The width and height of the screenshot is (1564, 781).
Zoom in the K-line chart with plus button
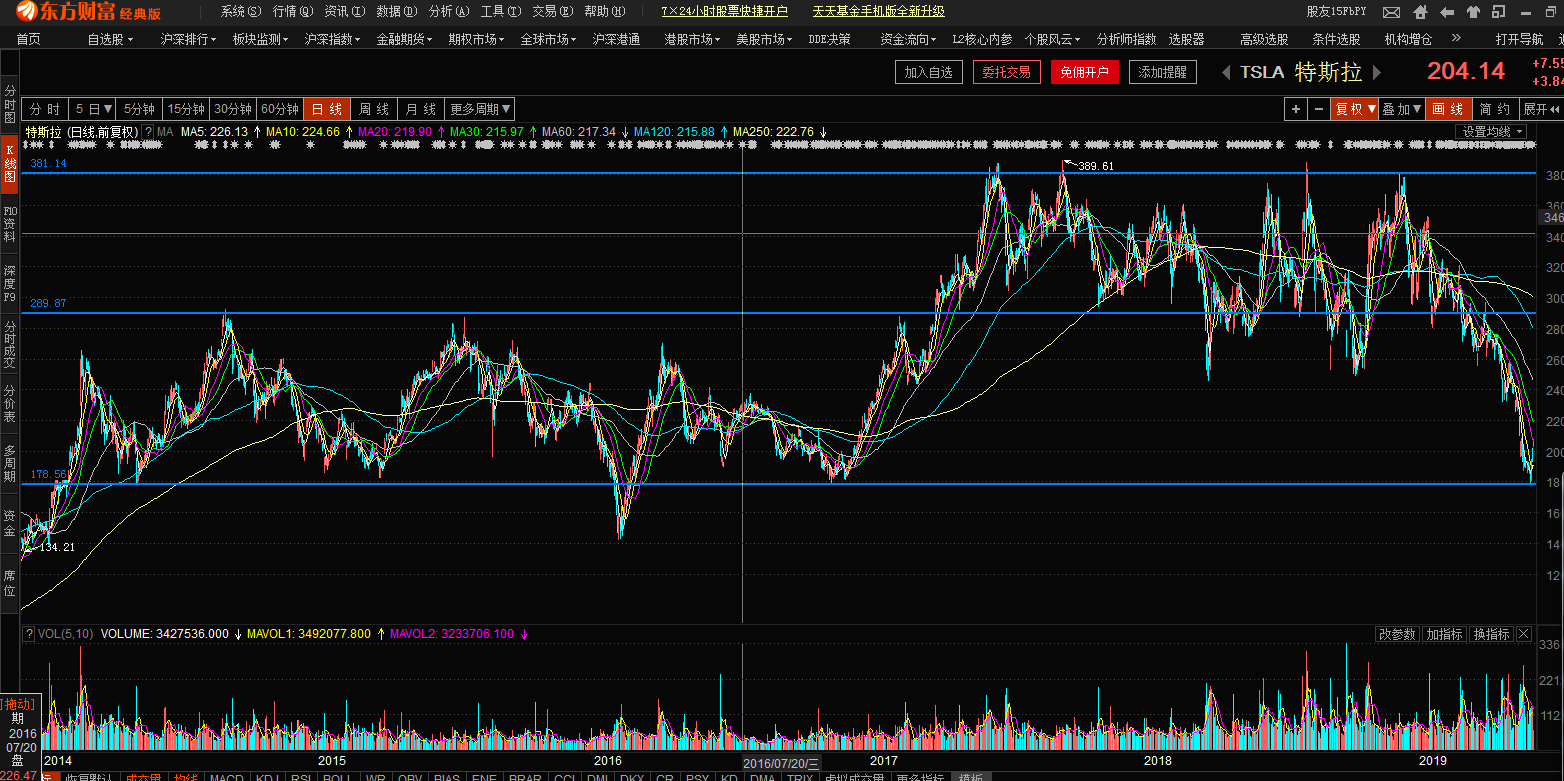pyautogui.click(x=1296, y=109)
